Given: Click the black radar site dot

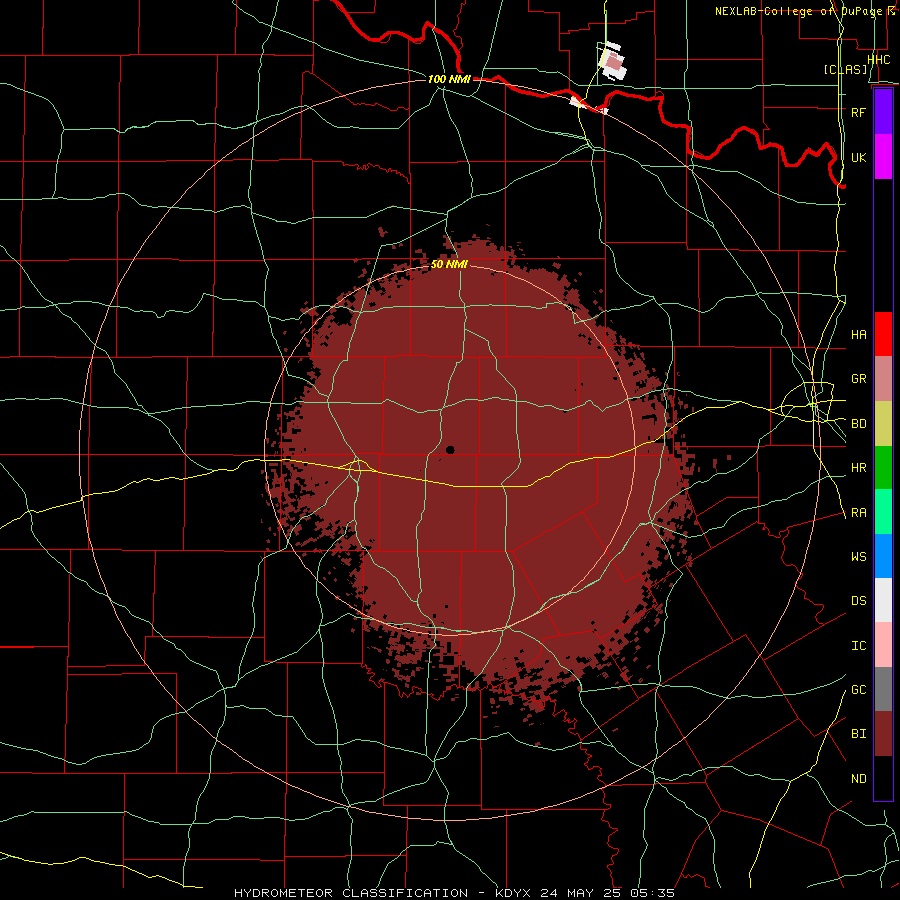Looking at the screenshot, I should coord(450,450).
